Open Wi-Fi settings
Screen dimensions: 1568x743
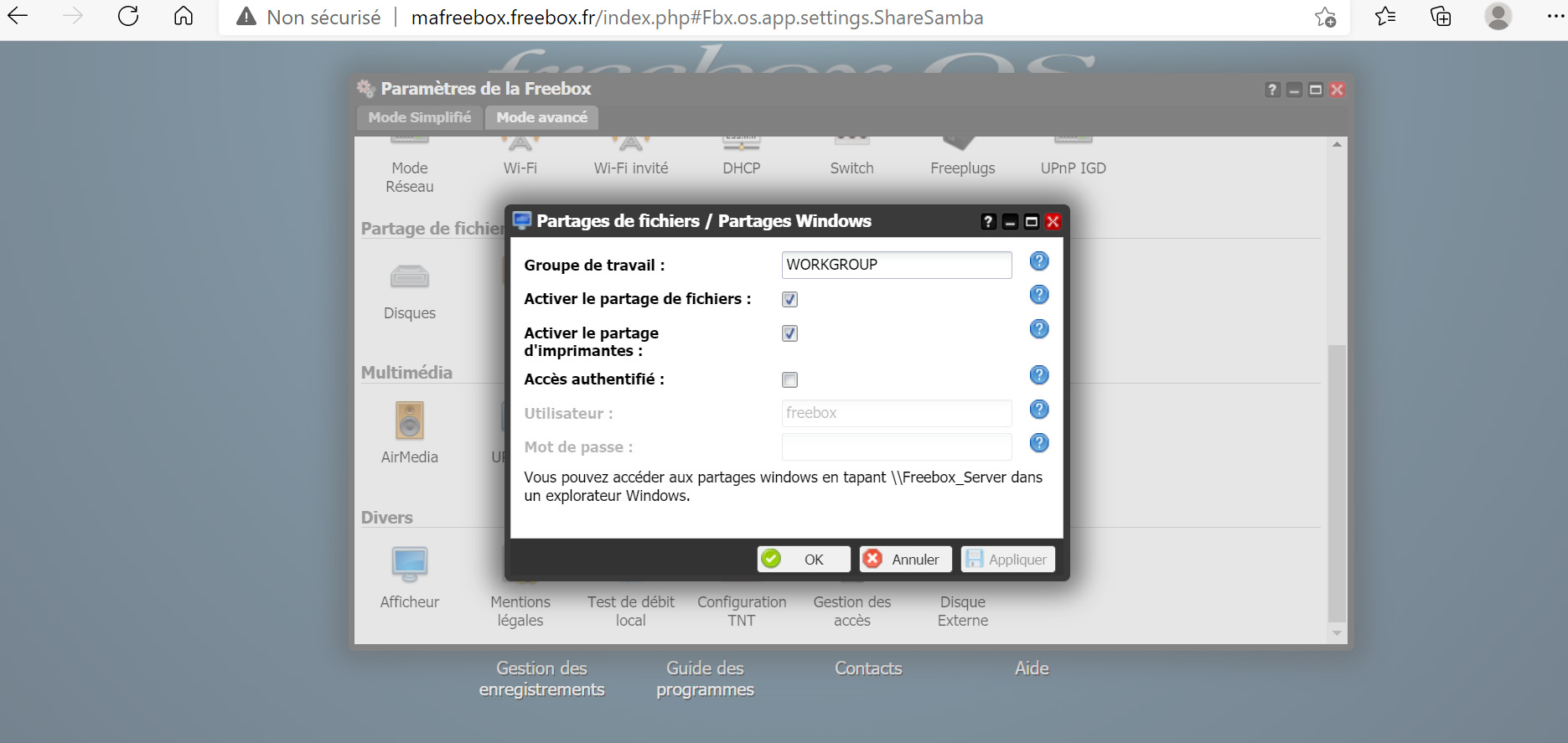tap(520, 168)
